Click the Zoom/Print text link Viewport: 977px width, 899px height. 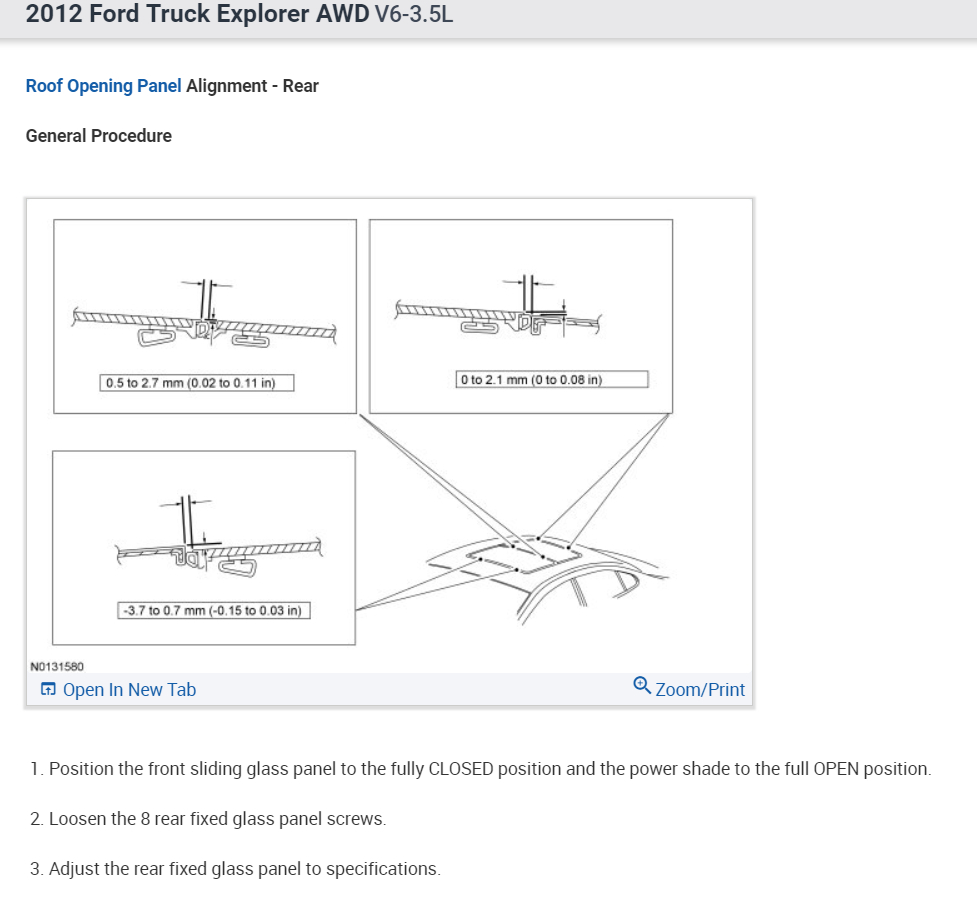[700, 689]
